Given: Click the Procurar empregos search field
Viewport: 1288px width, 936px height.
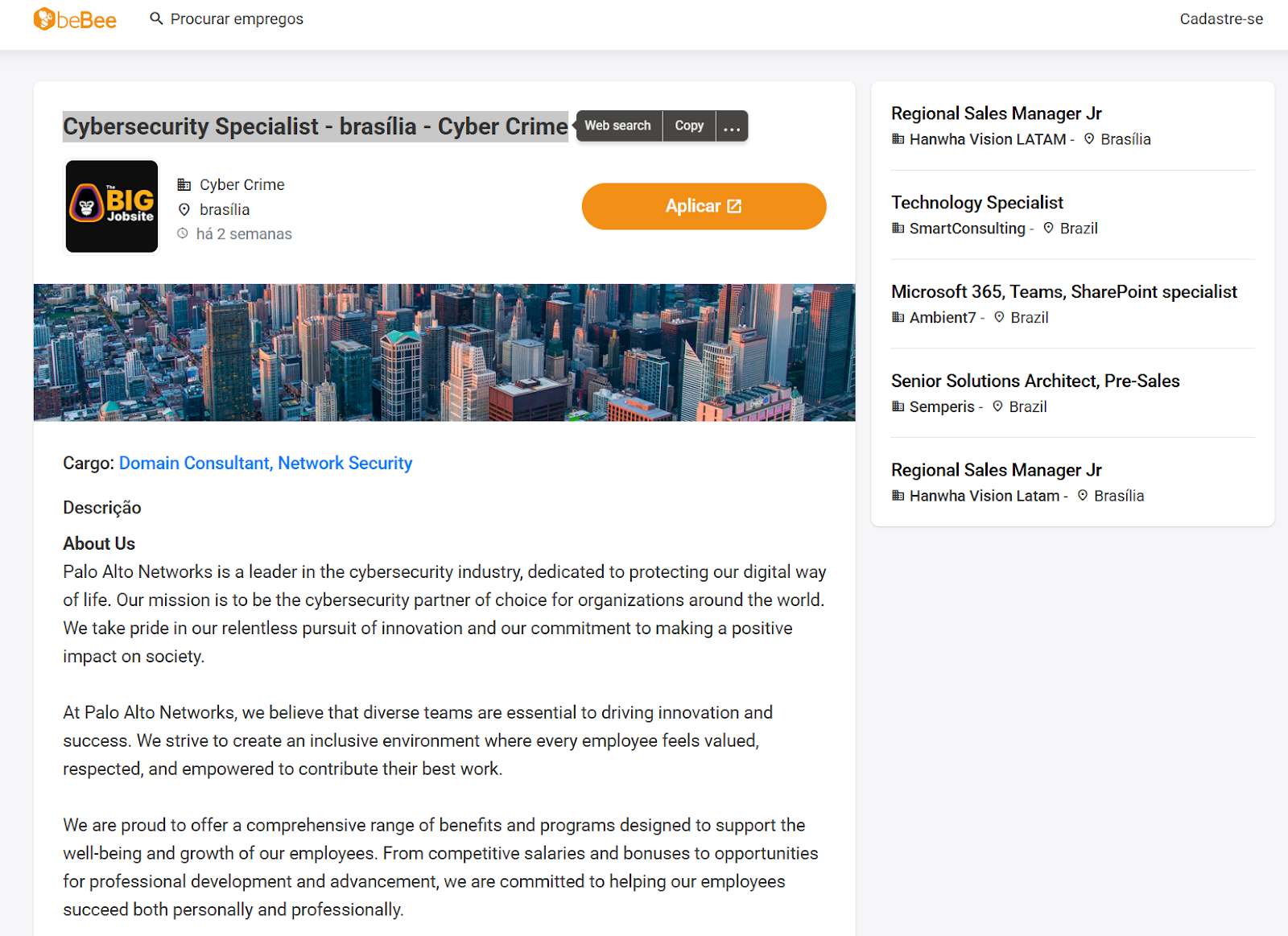Looking at the screenshot, I should 237,19.
